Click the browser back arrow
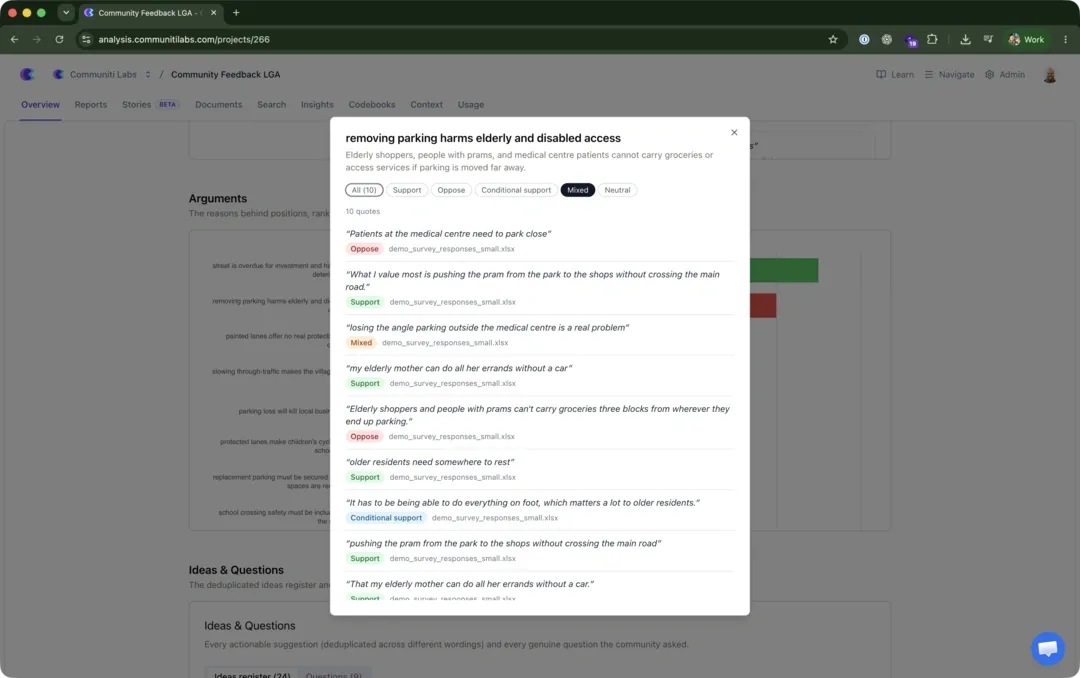The width and height of the screenshot is (1080, 678). tap(14, 39)
